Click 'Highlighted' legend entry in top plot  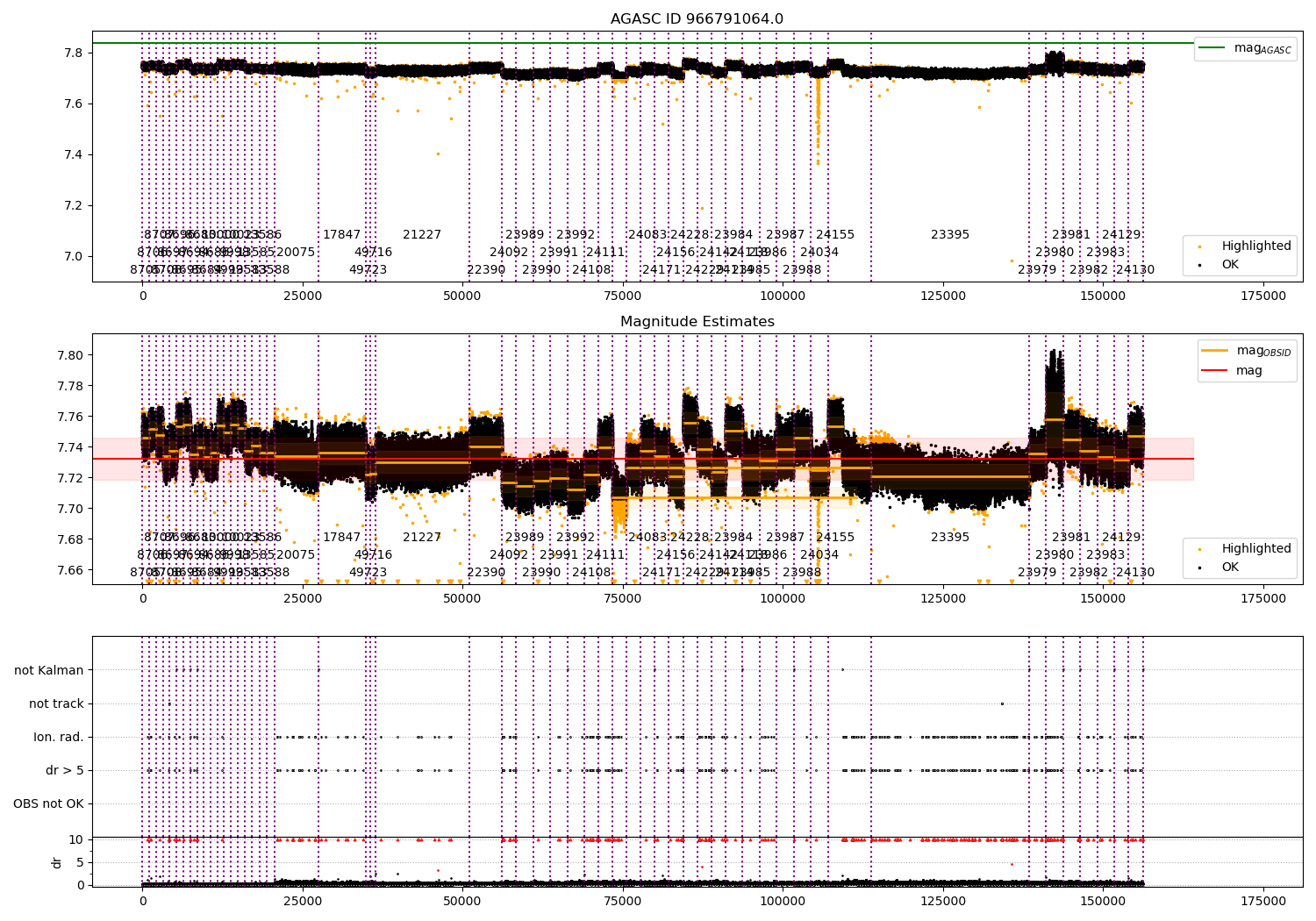click(x=1247, y=246)
